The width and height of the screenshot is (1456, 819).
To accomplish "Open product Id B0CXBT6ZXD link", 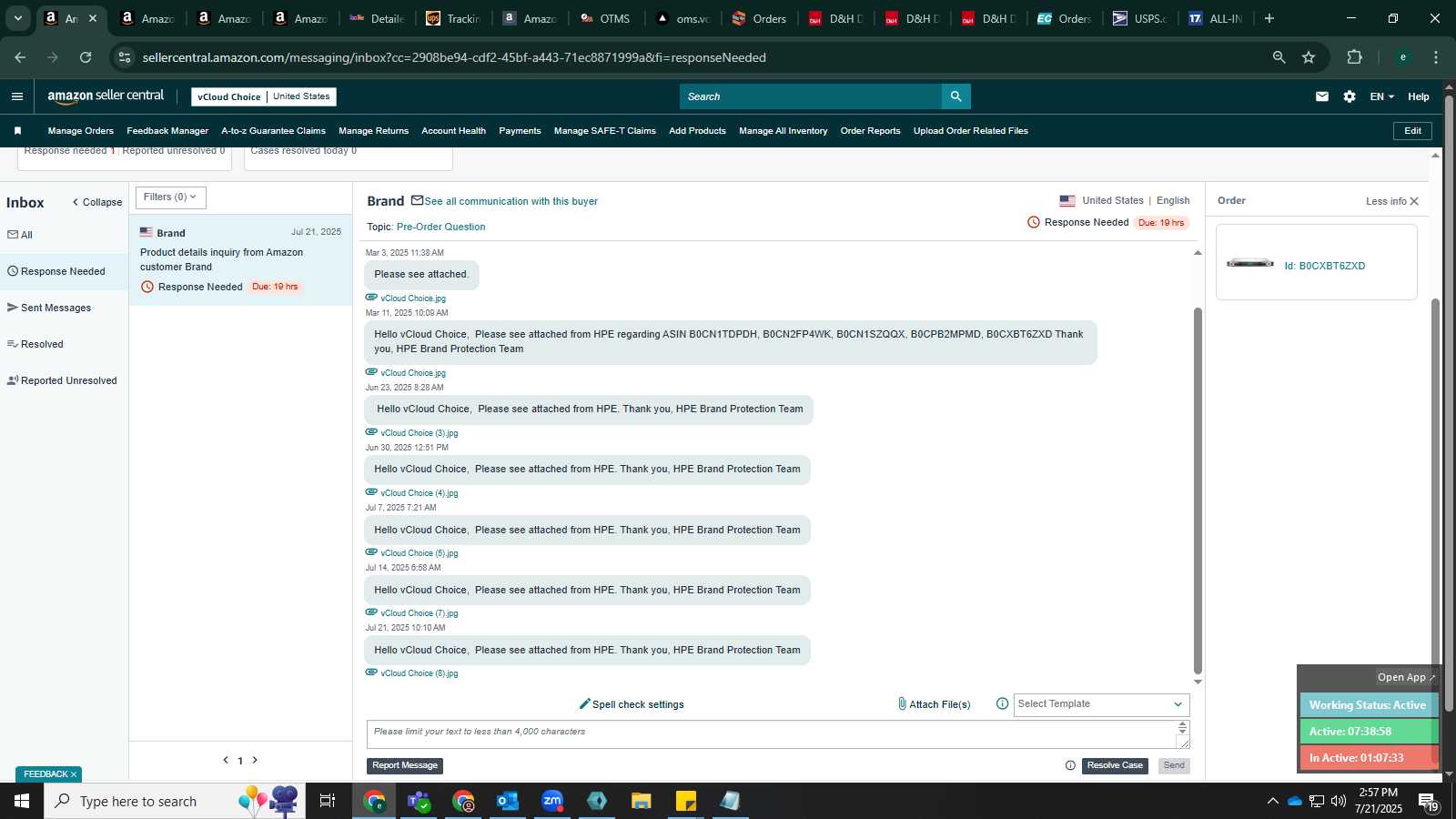I will click(x=1325, y=266).
